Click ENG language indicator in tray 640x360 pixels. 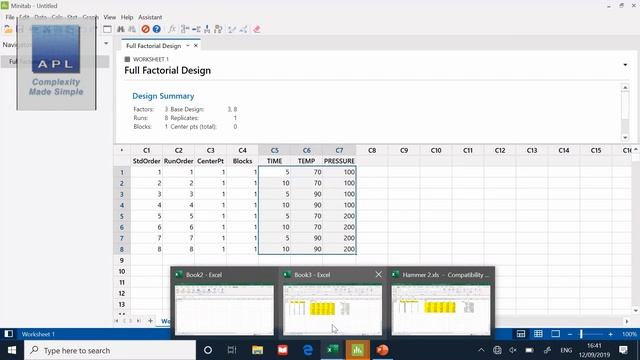click(566, 350)
